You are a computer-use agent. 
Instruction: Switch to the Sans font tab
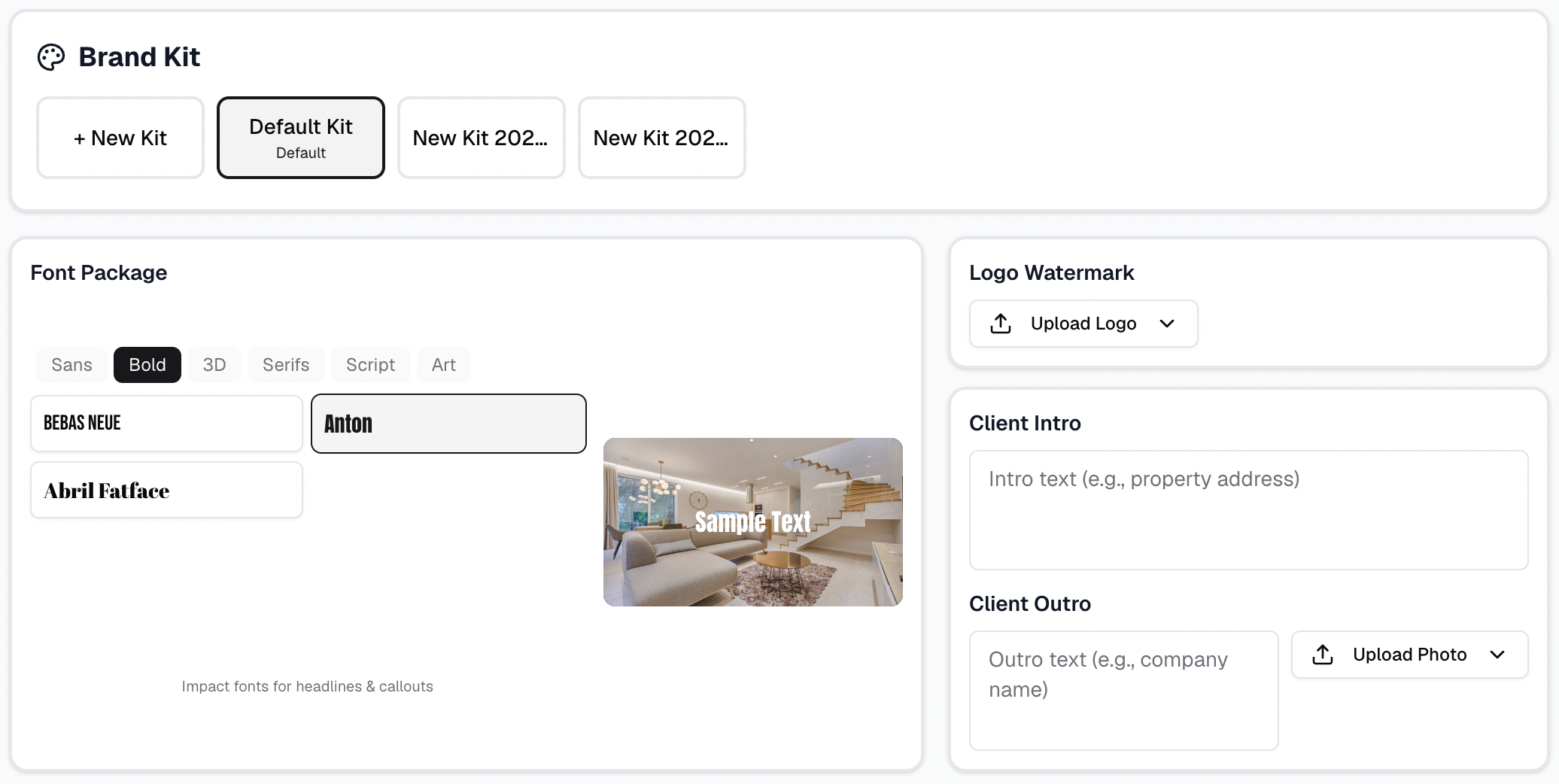tap(71, 365)
